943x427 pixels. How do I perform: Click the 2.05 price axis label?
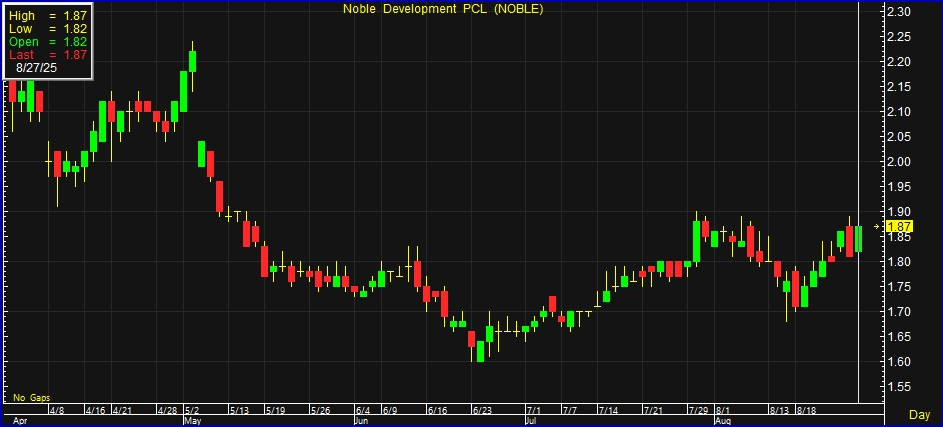pos(900,137)
